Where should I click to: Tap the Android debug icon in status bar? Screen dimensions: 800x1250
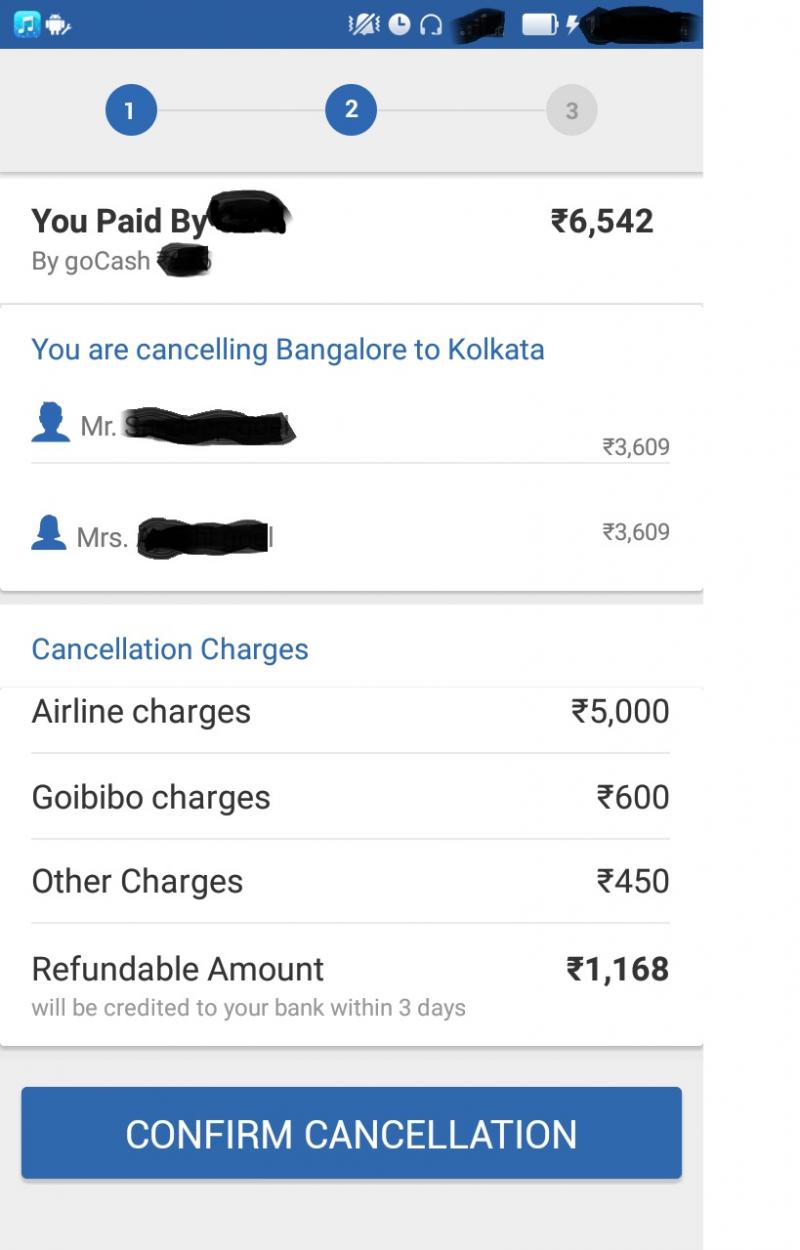(x=57, y=25)
